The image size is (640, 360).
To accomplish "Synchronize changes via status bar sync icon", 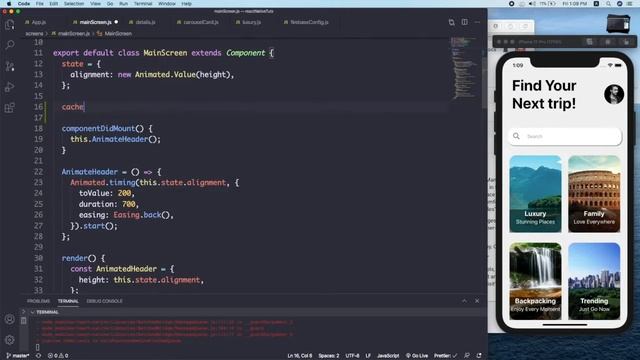I will click(x=38, y=356).
